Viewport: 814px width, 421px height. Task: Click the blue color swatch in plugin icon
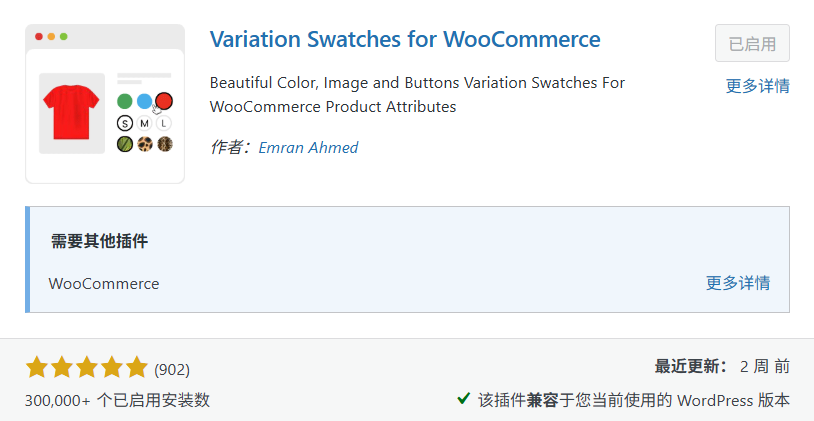tap(144, 101)
